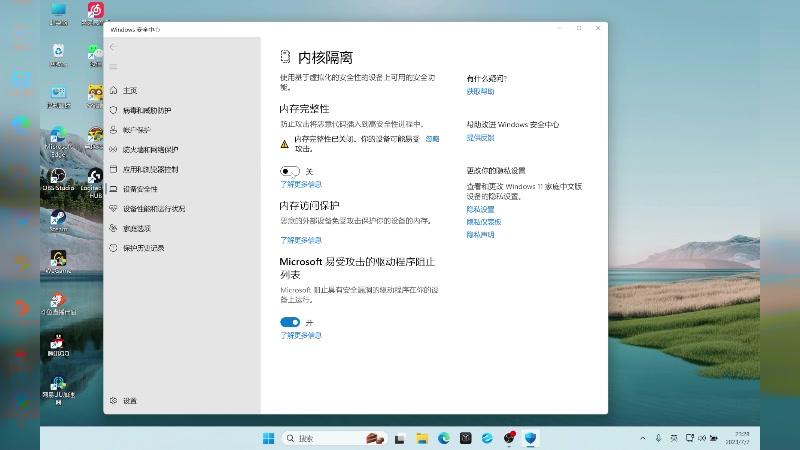800x450 pixels.
Task: Select the 网易UU加速器 desktop shortcut
Action: [58, 391]
